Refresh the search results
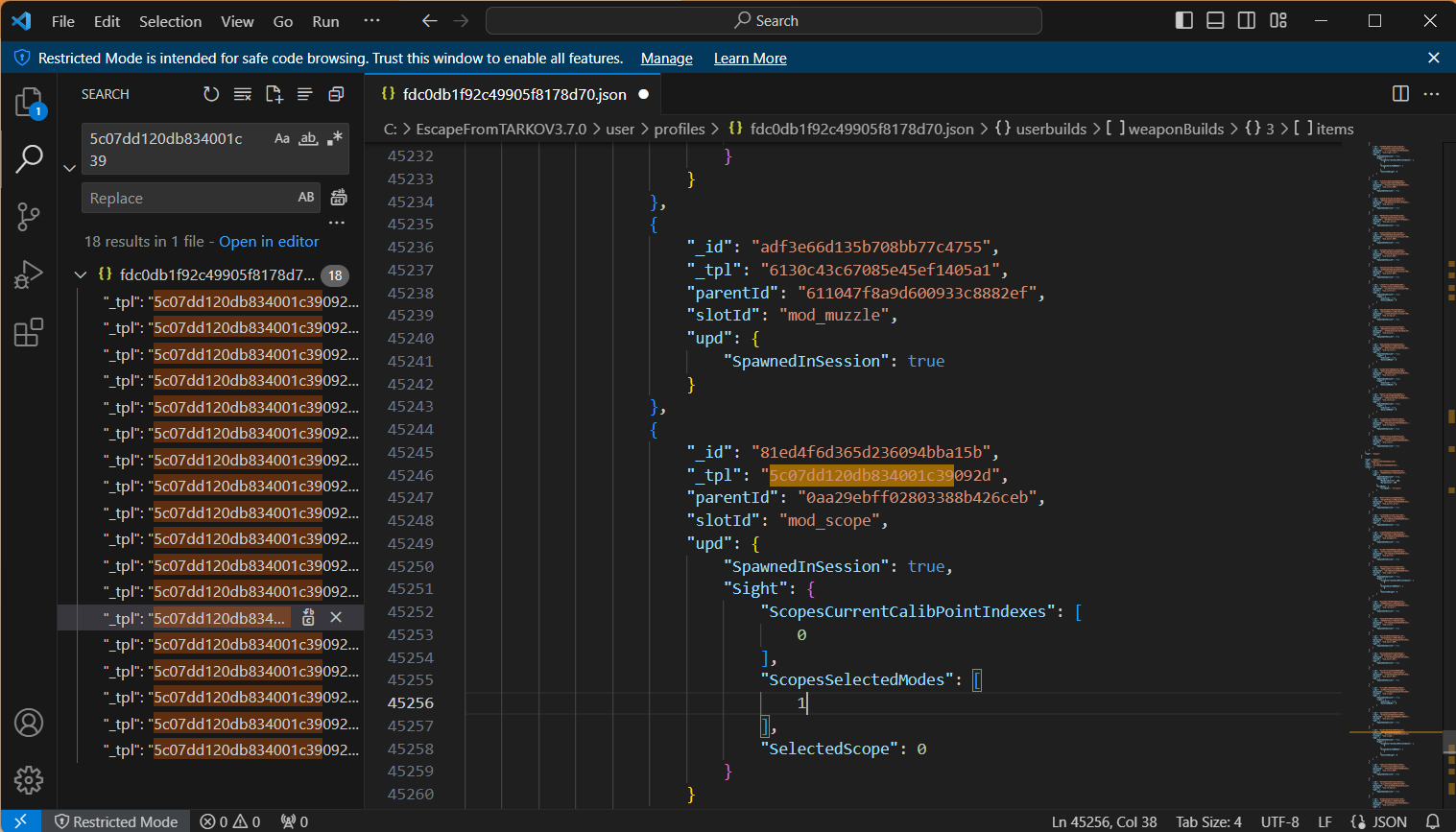 [211, 94]
